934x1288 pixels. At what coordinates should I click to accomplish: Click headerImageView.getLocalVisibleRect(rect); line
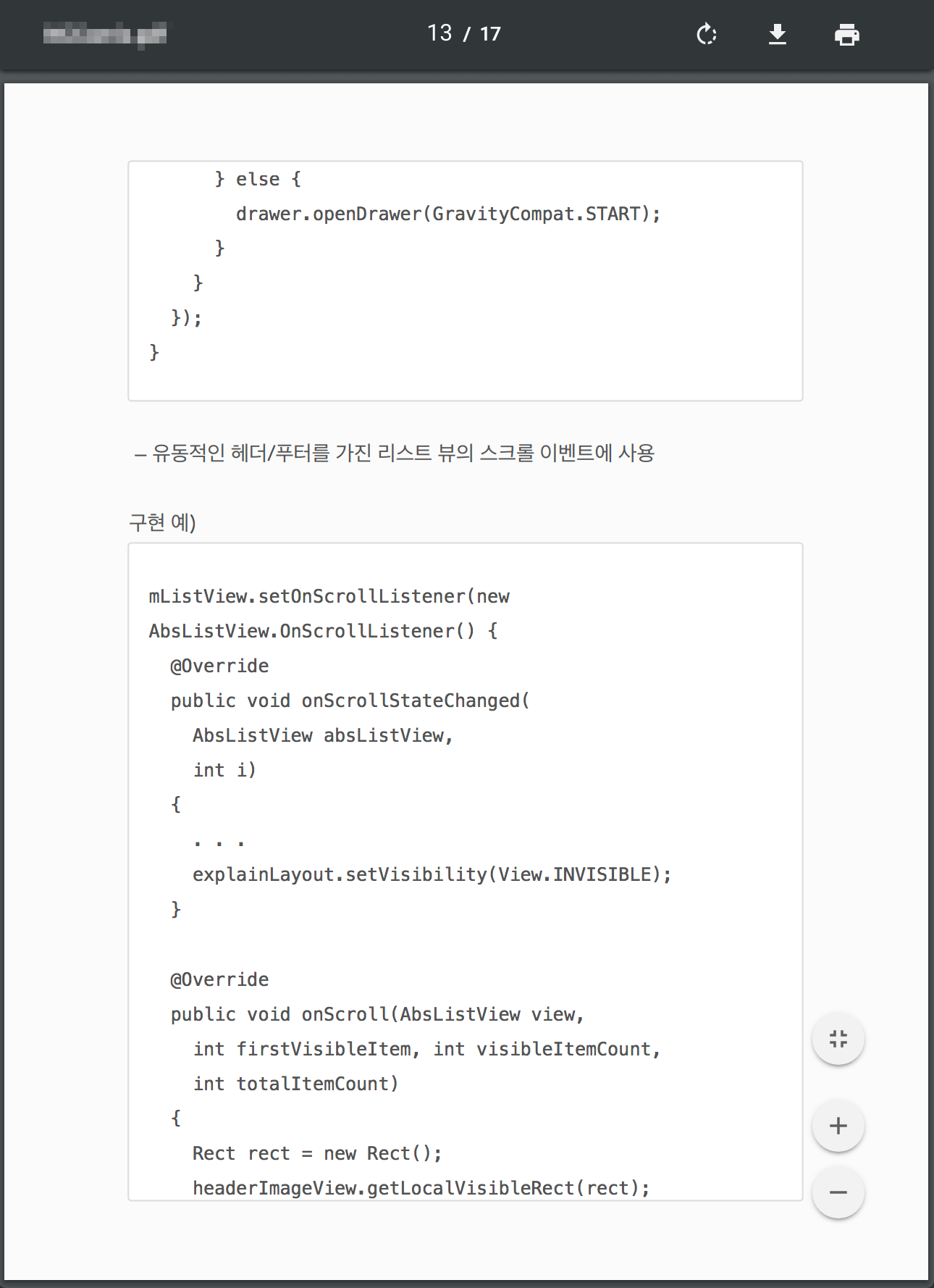coord(421,1188)
